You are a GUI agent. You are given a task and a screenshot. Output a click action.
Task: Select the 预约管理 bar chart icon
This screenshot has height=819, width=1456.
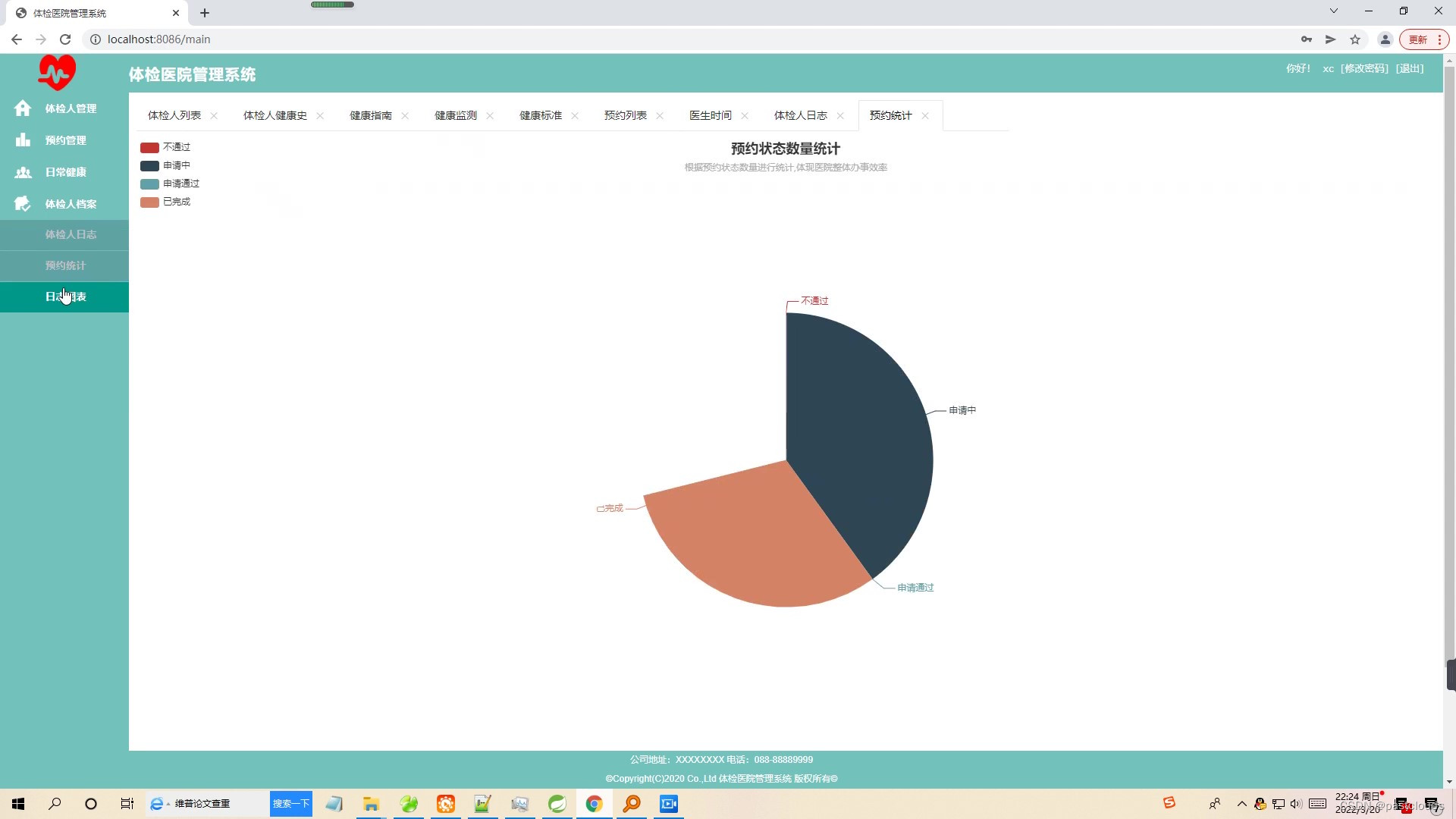(23, 140)
